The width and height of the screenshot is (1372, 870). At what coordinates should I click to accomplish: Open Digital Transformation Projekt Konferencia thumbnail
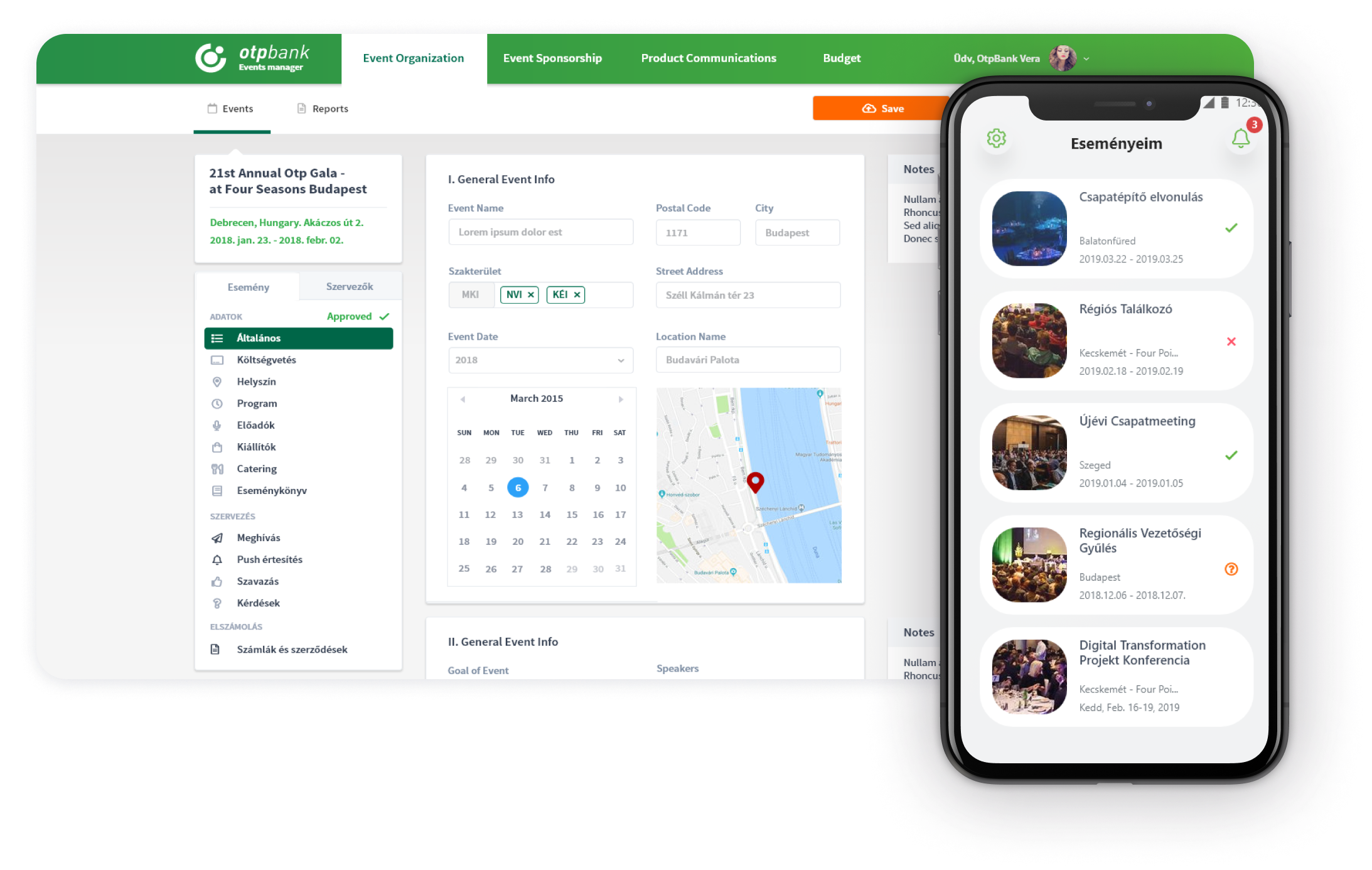1029,677
